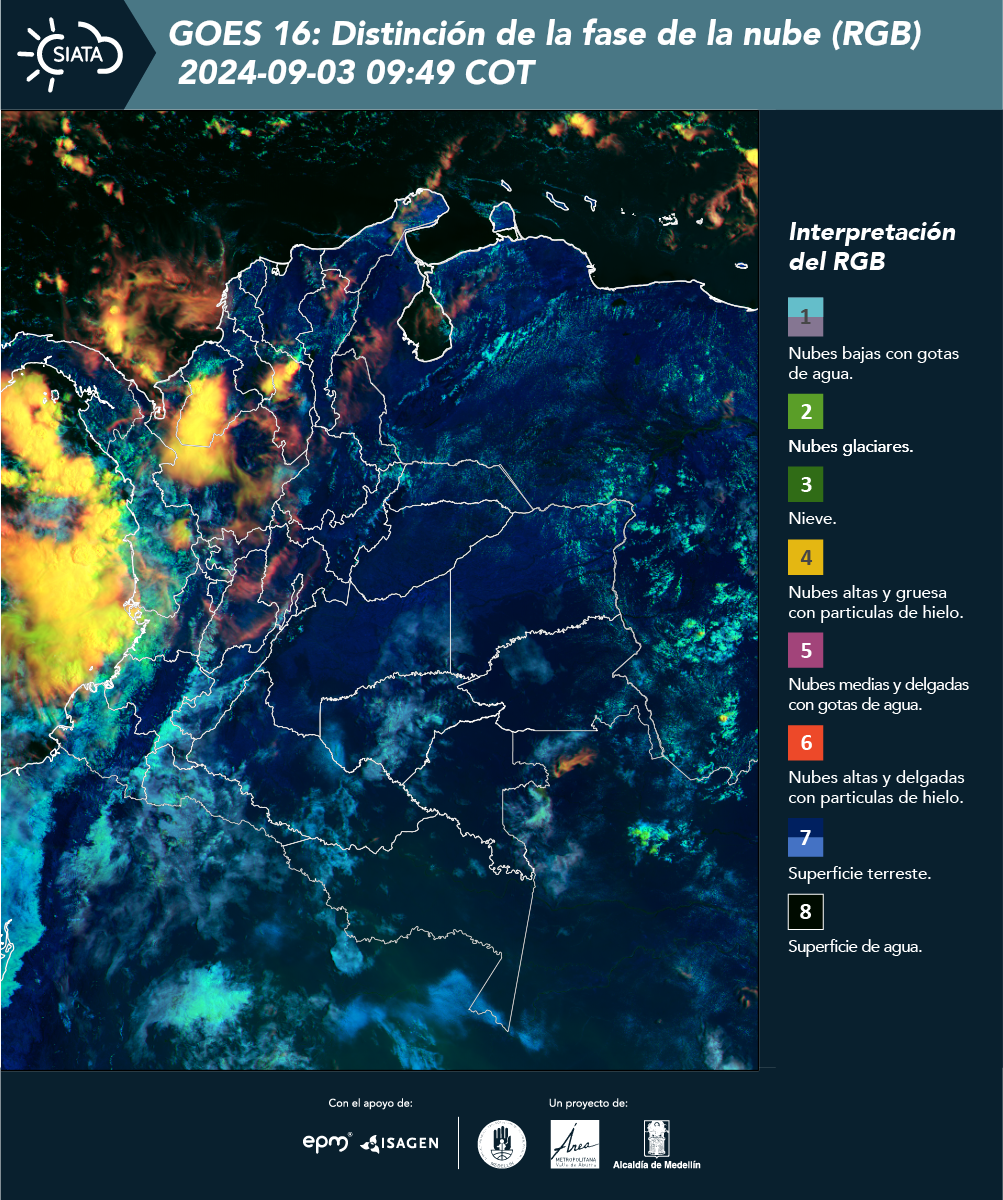
Task: Click the GOES 16 satellite map image
Action: point(380,590)
